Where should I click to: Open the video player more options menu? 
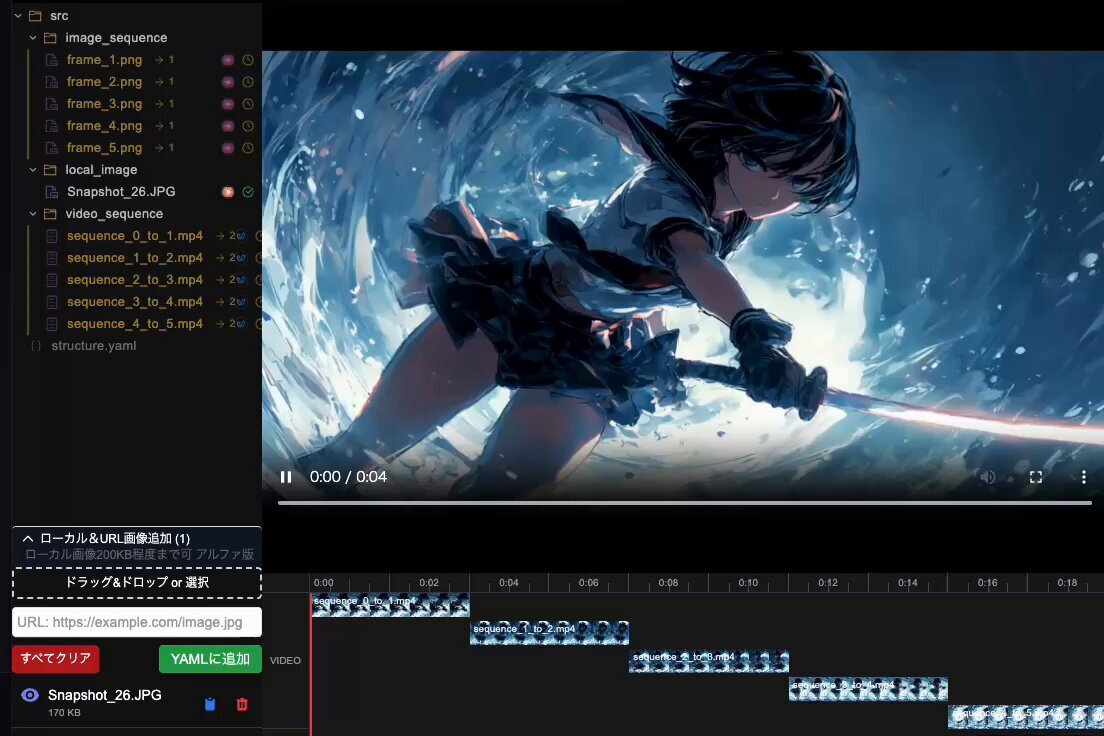[1084, 477]
